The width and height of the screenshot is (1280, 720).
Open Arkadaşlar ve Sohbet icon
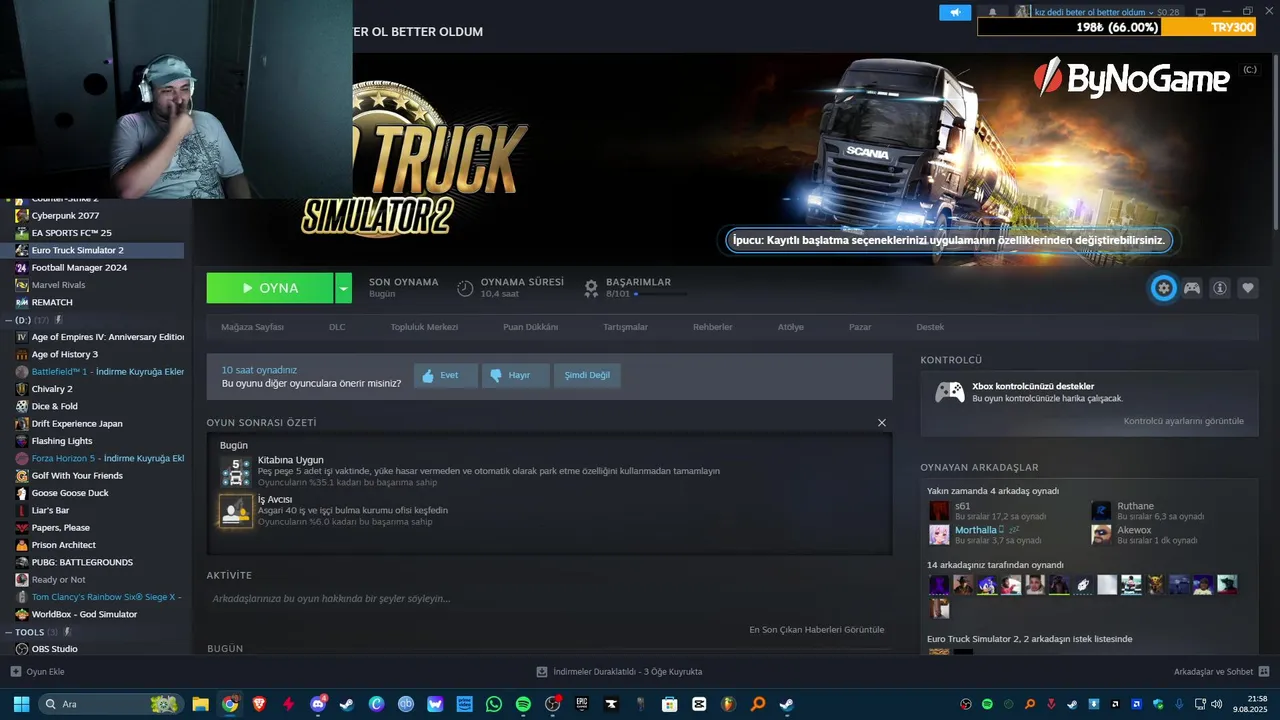click(1264, 672)
